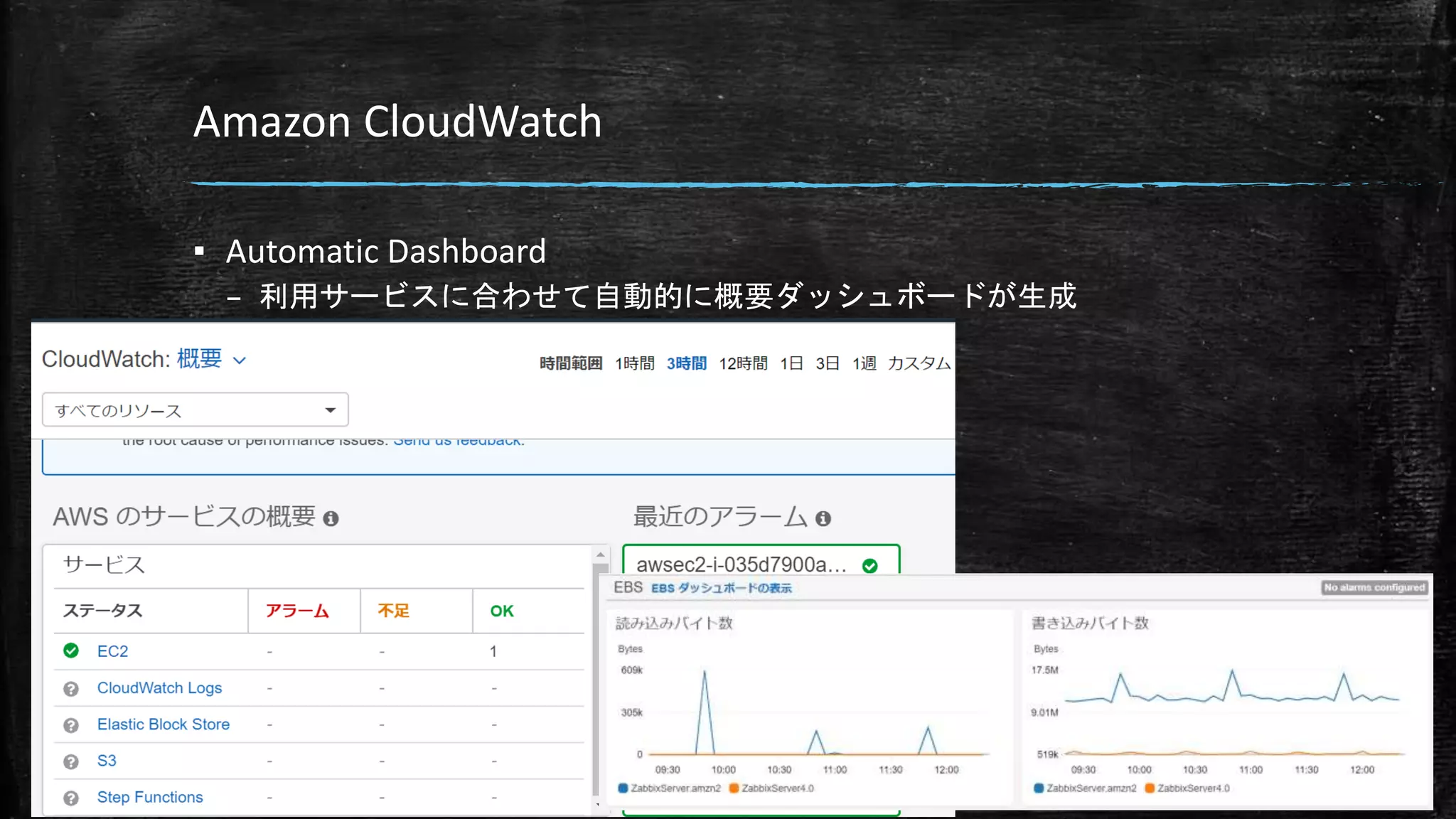Open the S3 service link
Viewport: 1456px width, 819px height.
pos(107,761)
